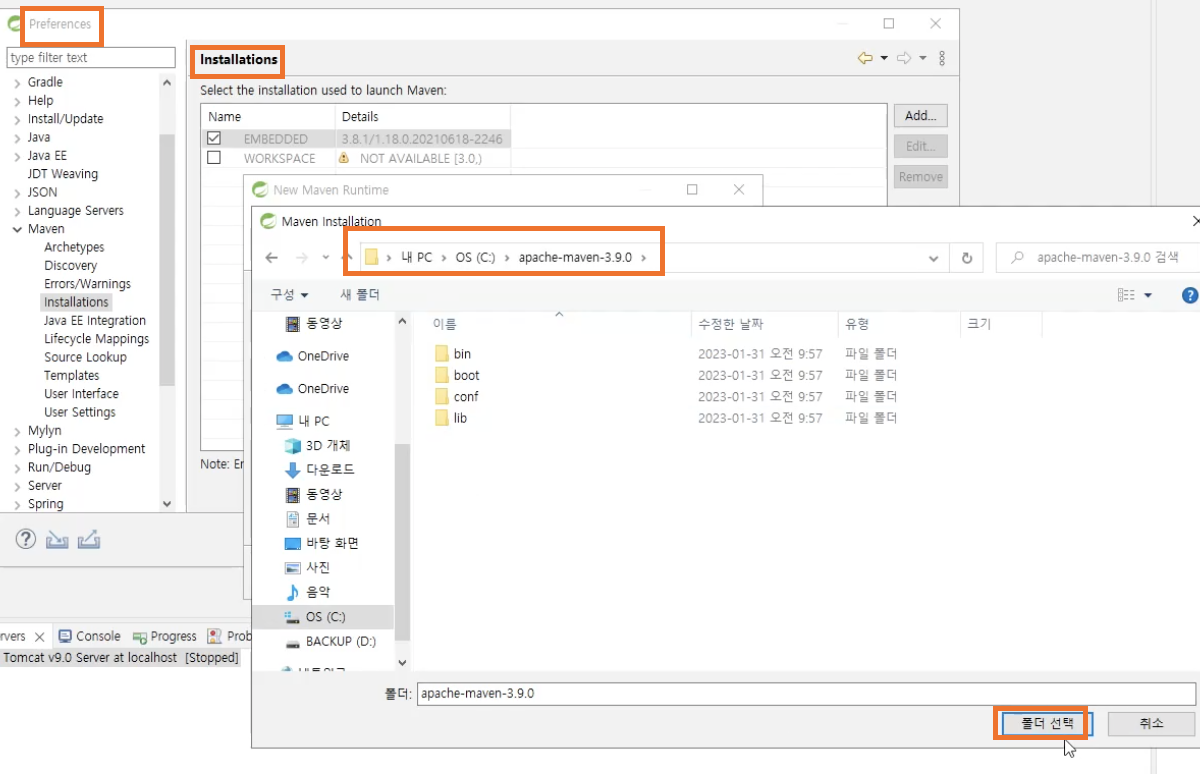Click the blue help icon in file dialog

coord(1190,295)
